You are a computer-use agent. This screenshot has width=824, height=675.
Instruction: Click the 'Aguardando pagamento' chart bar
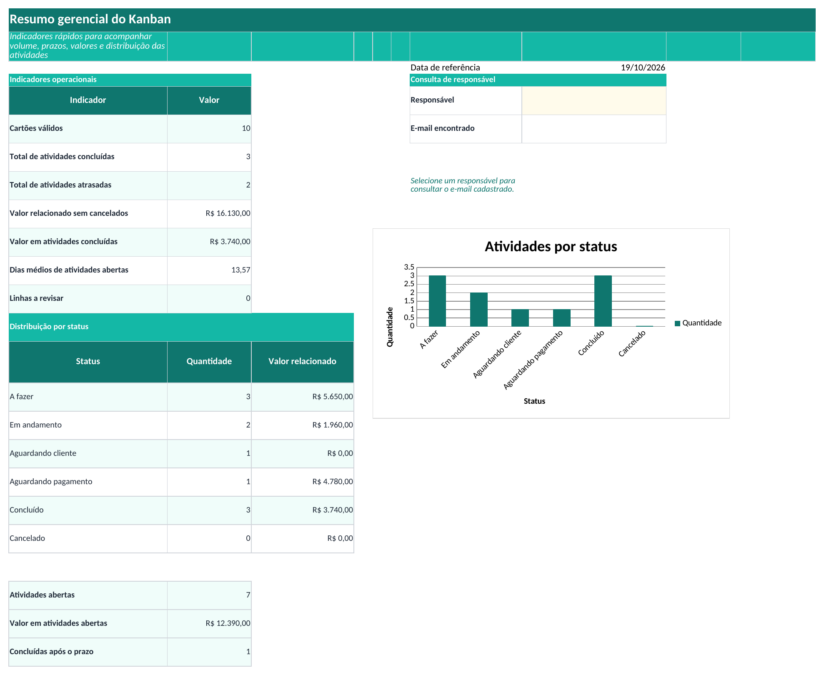(x=562, y=318)
